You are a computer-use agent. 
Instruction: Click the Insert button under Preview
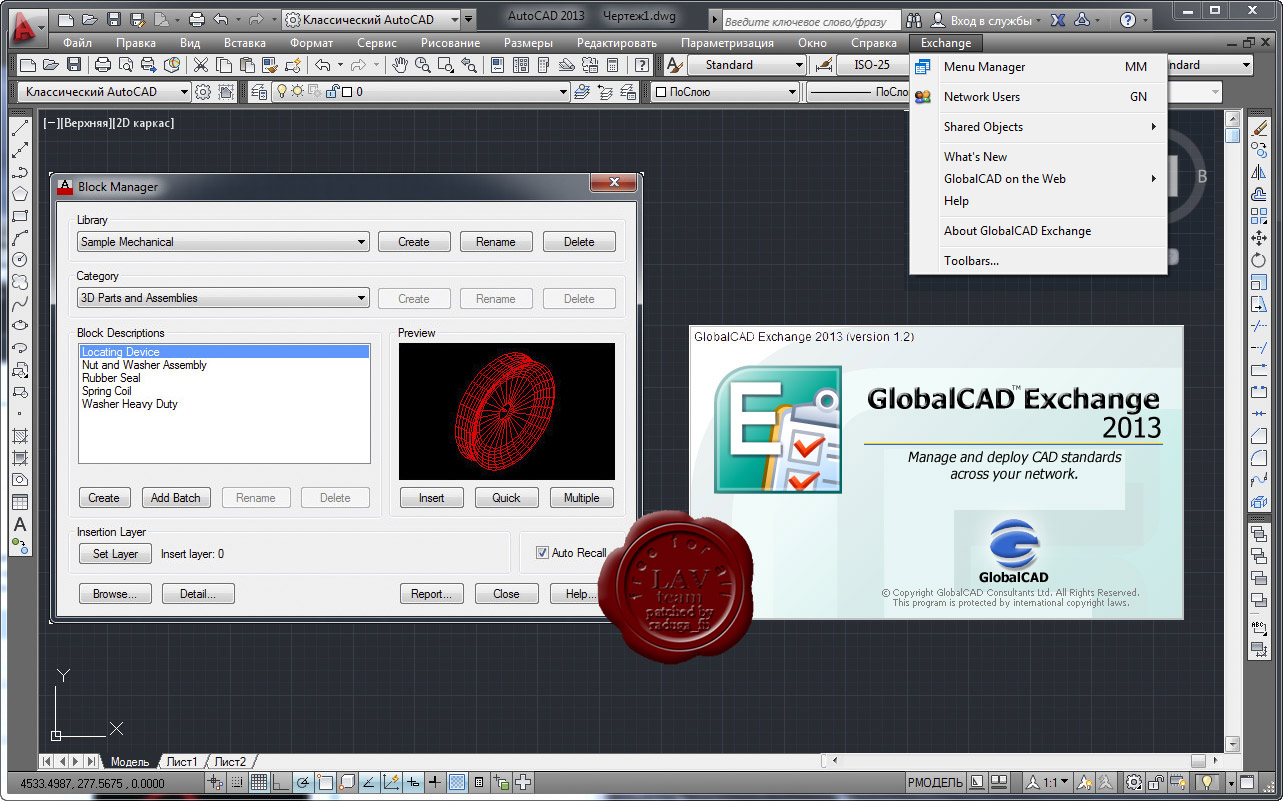point(431,498)
